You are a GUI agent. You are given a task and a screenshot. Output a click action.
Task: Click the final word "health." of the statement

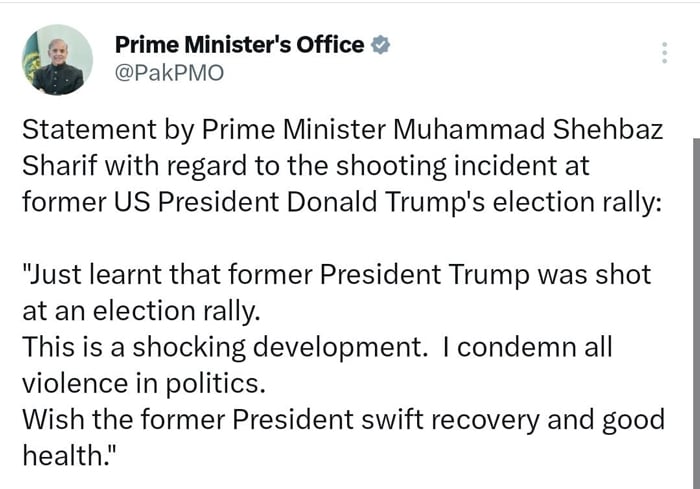click(x=63, y=453)
